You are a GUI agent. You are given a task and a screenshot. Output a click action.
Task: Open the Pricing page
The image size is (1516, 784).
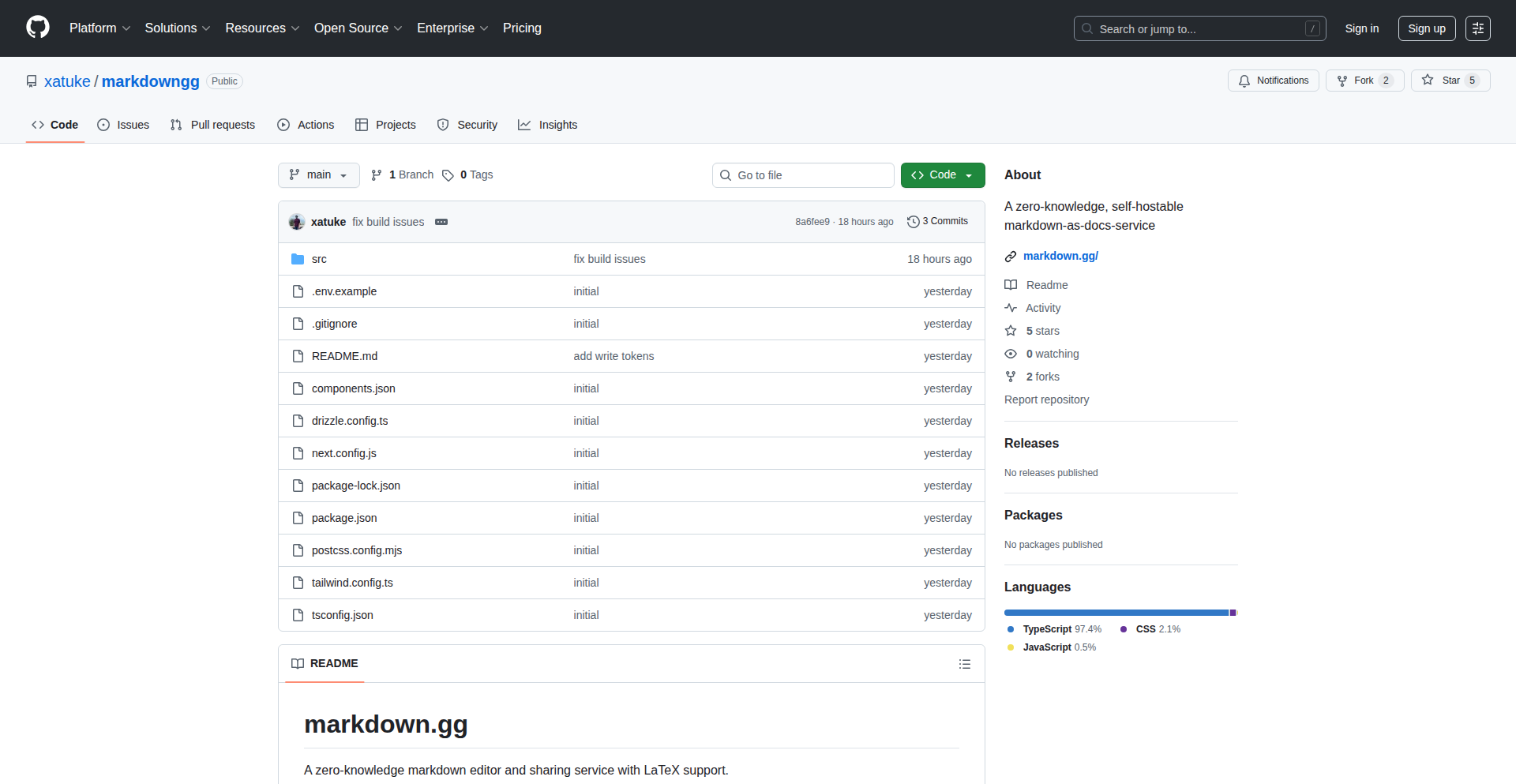pos(522,28)
